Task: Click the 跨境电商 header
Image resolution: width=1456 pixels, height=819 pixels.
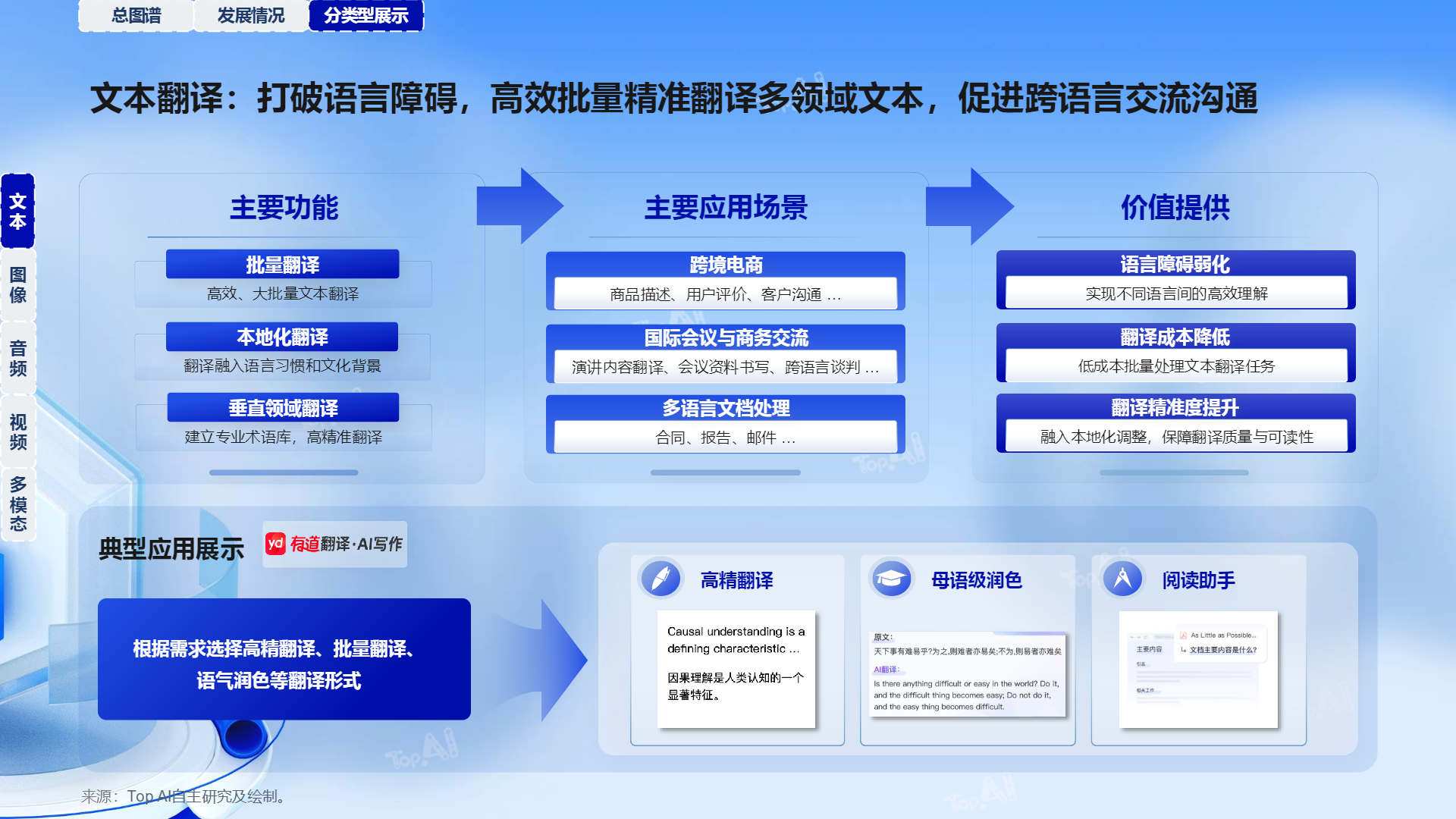Action: tap(726, 265)
